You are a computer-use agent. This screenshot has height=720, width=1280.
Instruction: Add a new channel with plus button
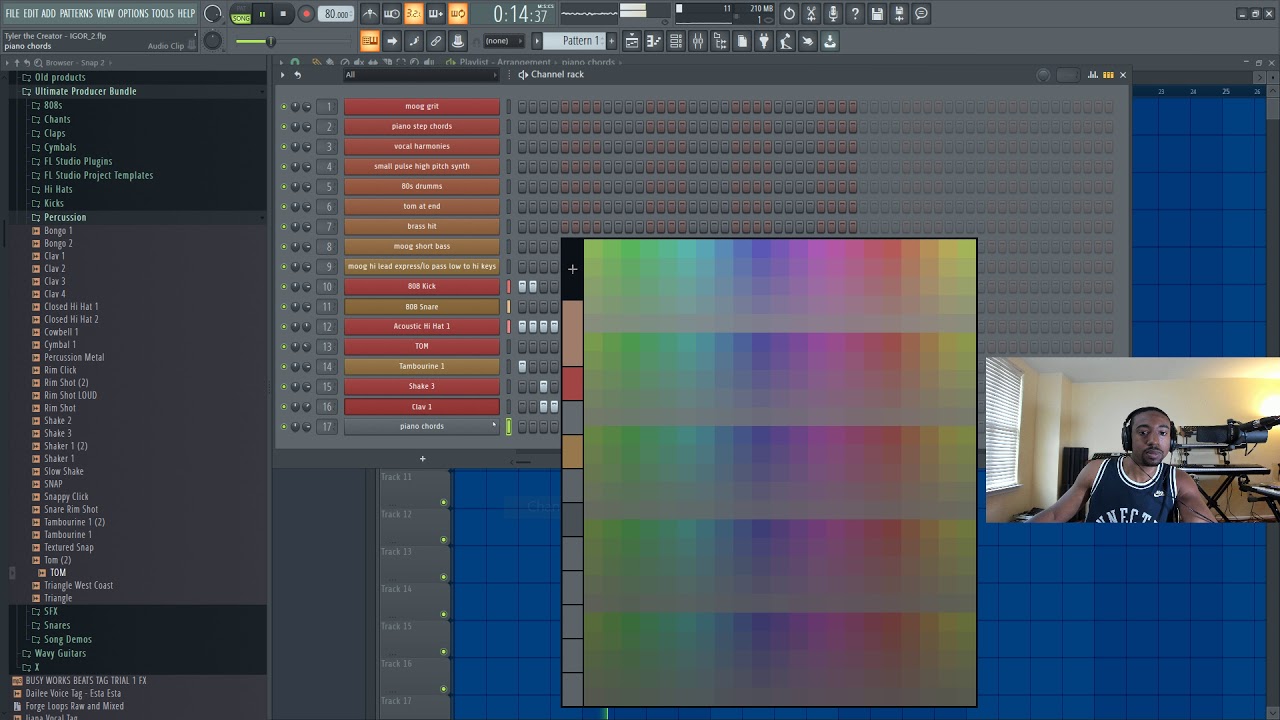[x=422, y=459]
